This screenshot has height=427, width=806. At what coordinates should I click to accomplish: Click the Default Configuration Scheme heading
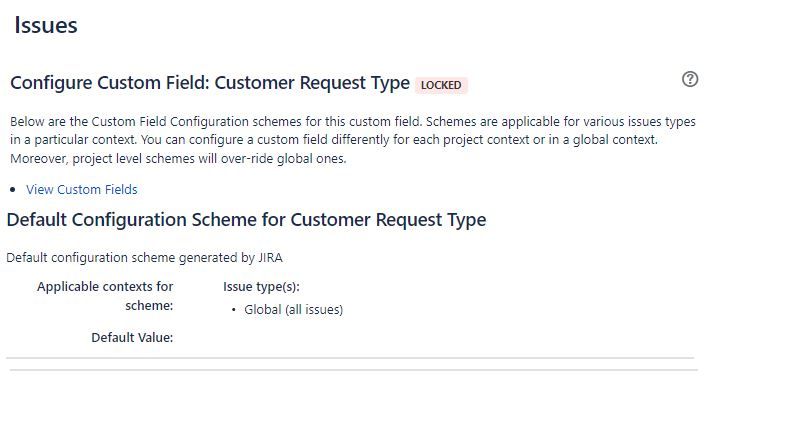pos(246,220)
